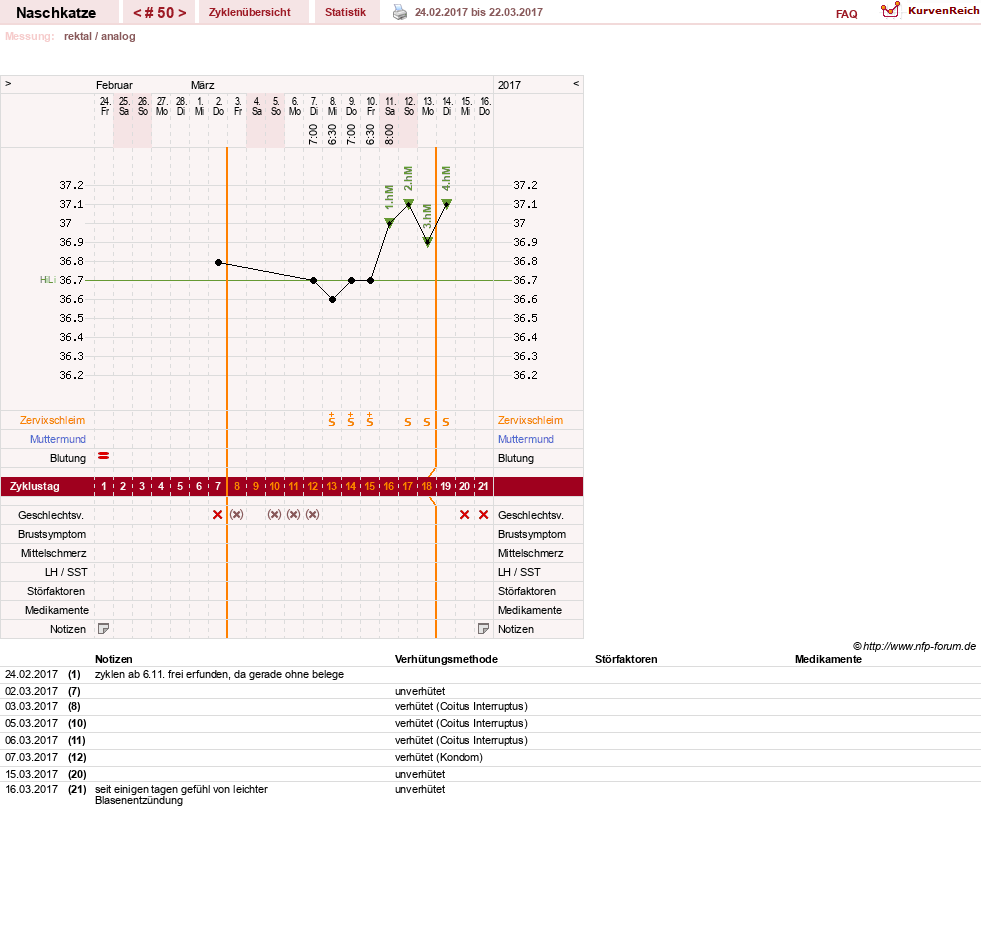Open note icon on cycle day 21
The height and width of the screenshot is (932, 981).
click(483, 629)
